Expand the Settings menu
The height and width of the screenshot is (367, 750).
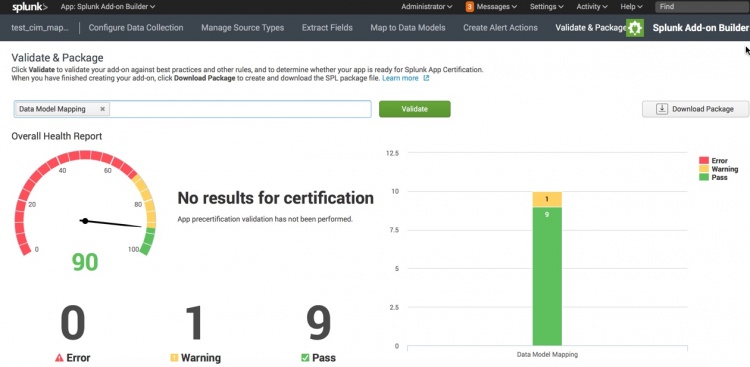click(x=546, y=7)
